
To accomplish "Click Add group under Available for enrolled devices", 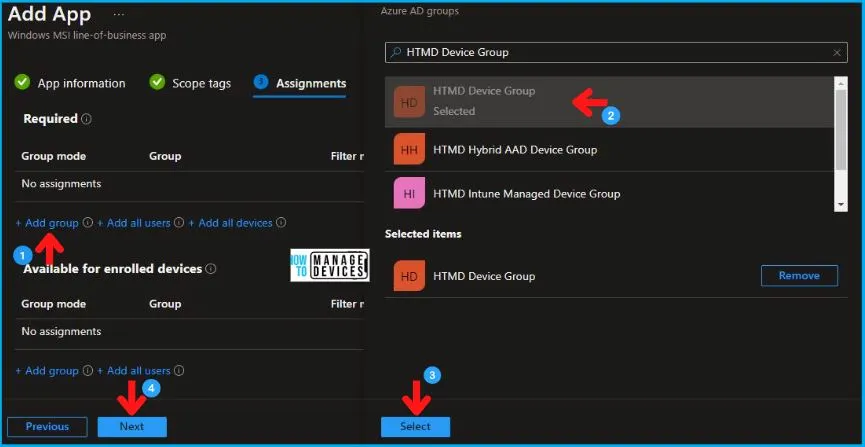I will pos(47,371).
